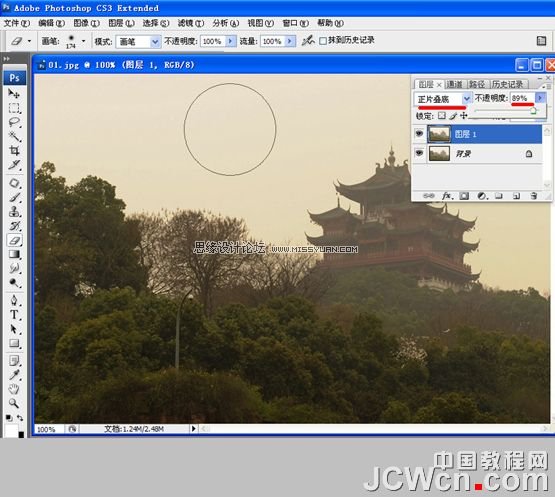Open the Layers panel options menu
The image size is (555, 497).
coord(546,86)
